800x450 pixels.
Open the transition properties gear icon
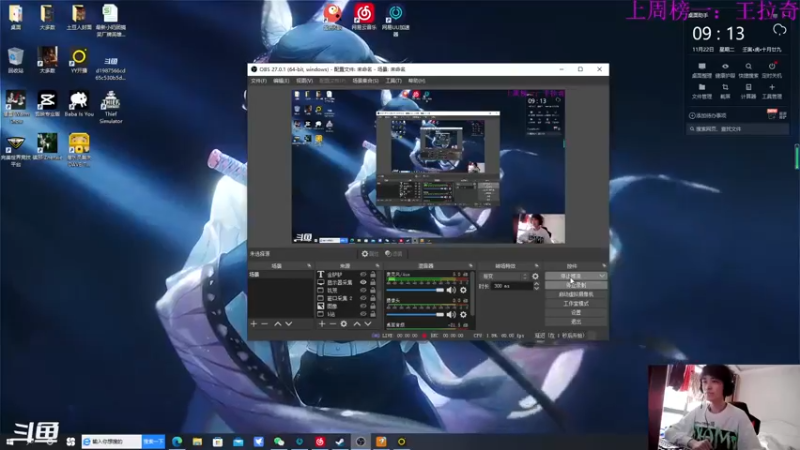coord(535,277)
